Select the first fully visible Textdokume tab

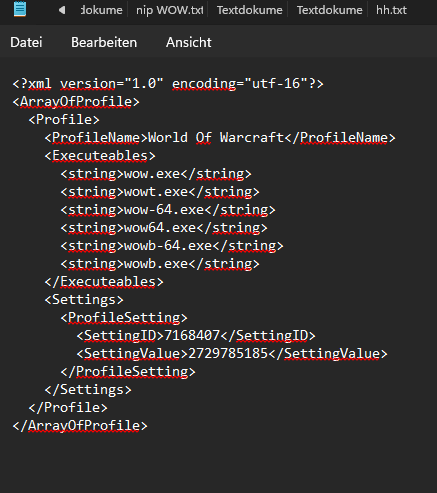(x=249, y=10)
